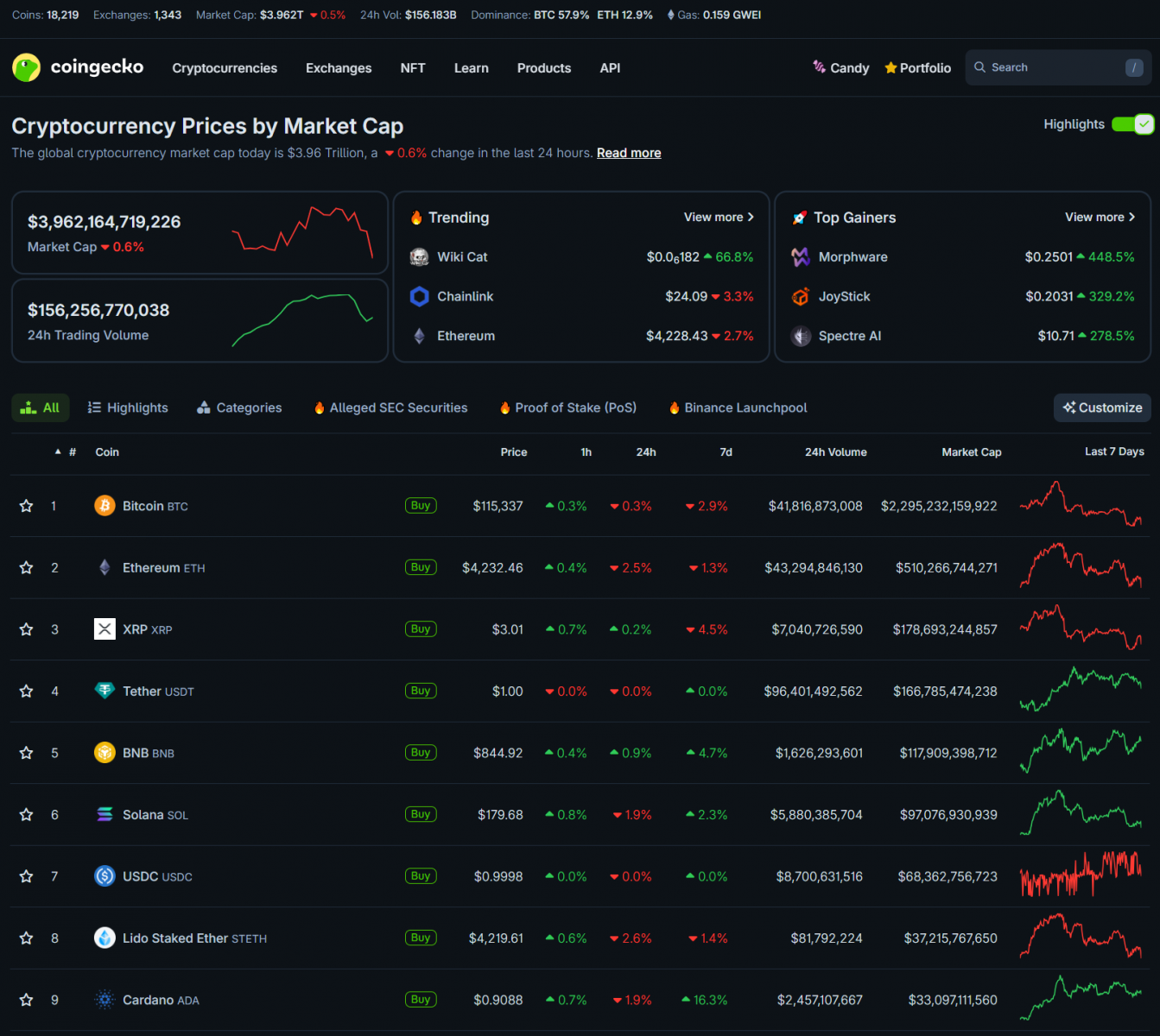Open the Read more link
Viewport: 1160px width, 1036px height.
coord(629,153)
